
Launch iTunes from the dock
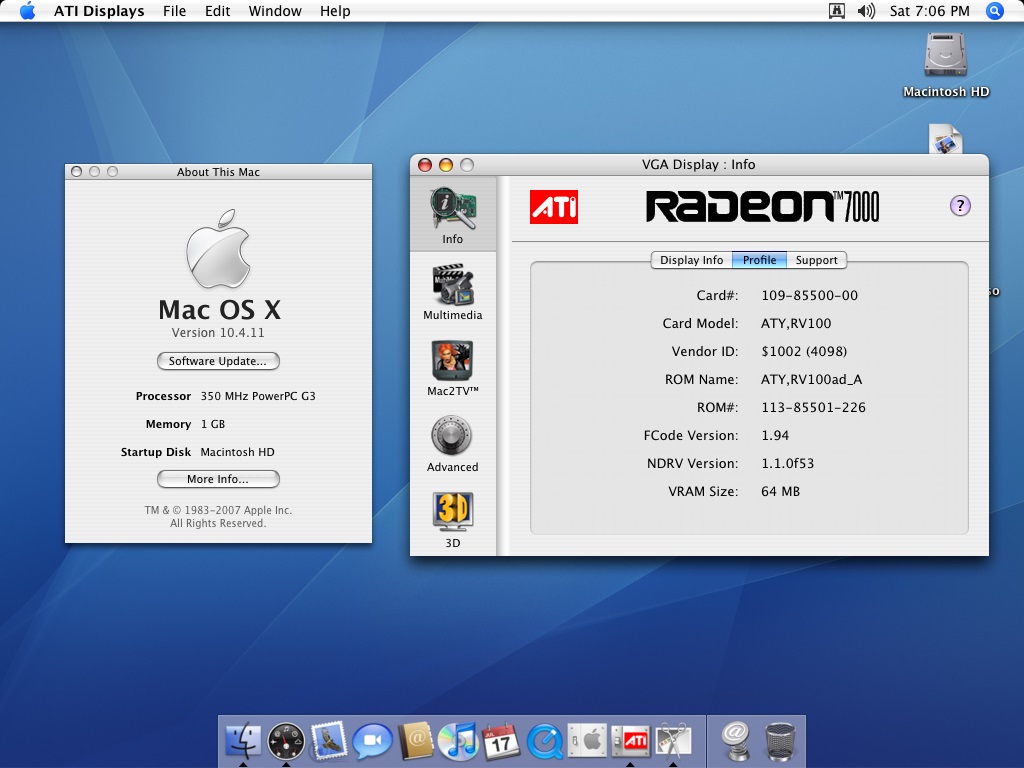458,741
